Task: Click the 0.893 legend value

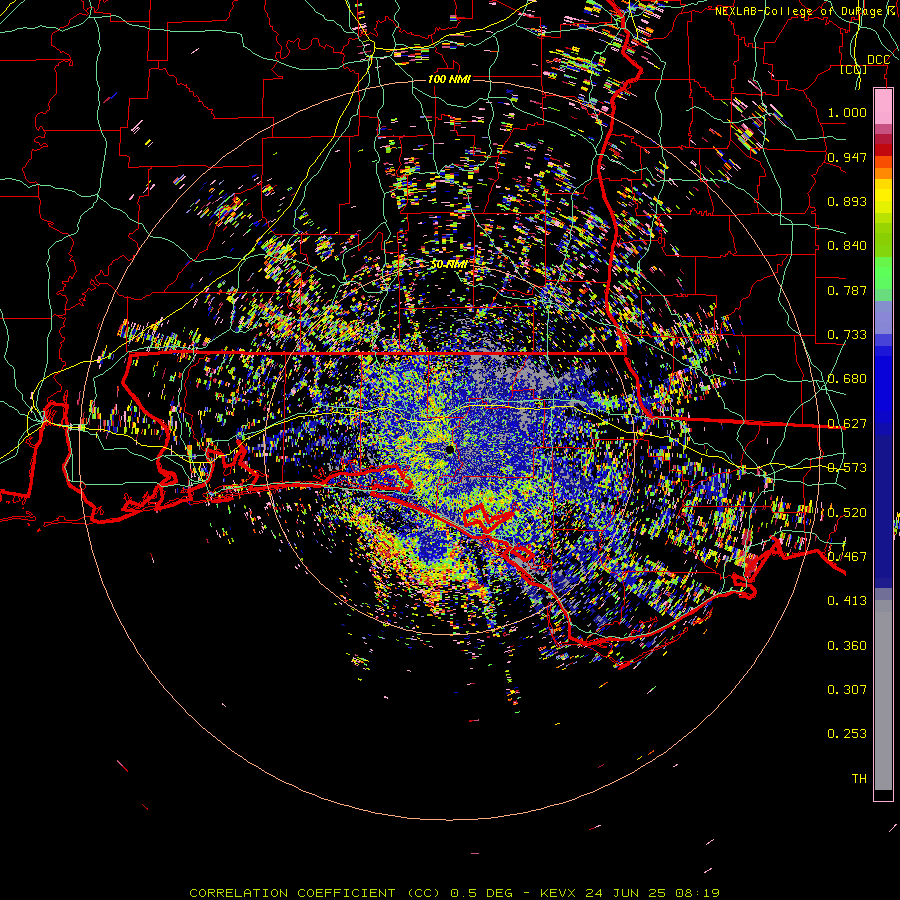Action: [847, 201]
